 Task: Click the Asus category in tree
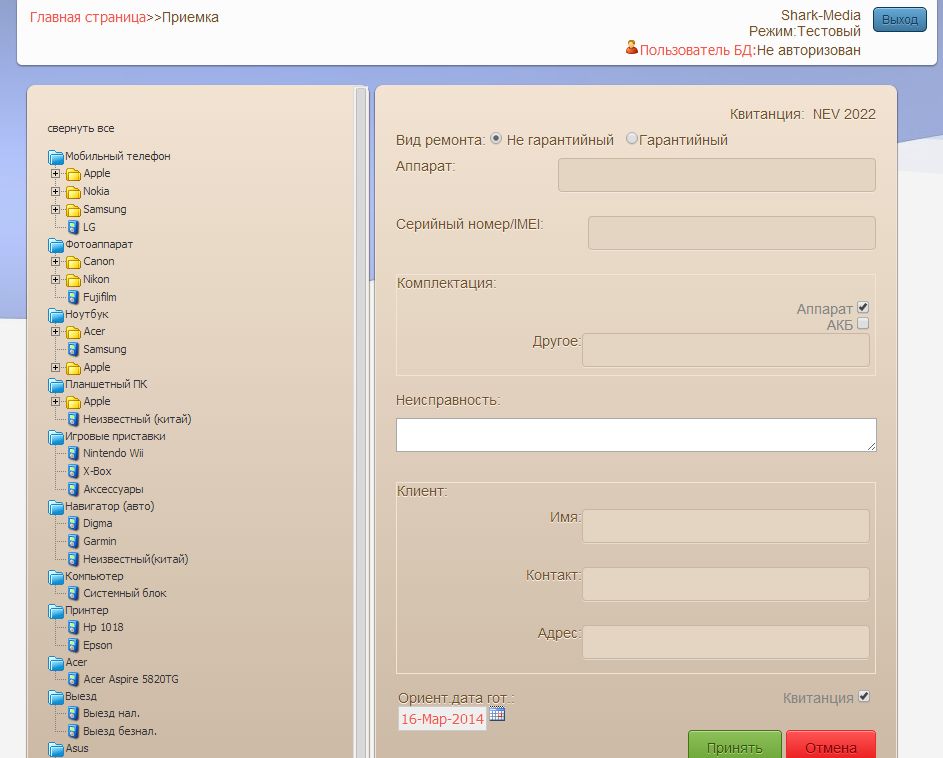point(76,748)
